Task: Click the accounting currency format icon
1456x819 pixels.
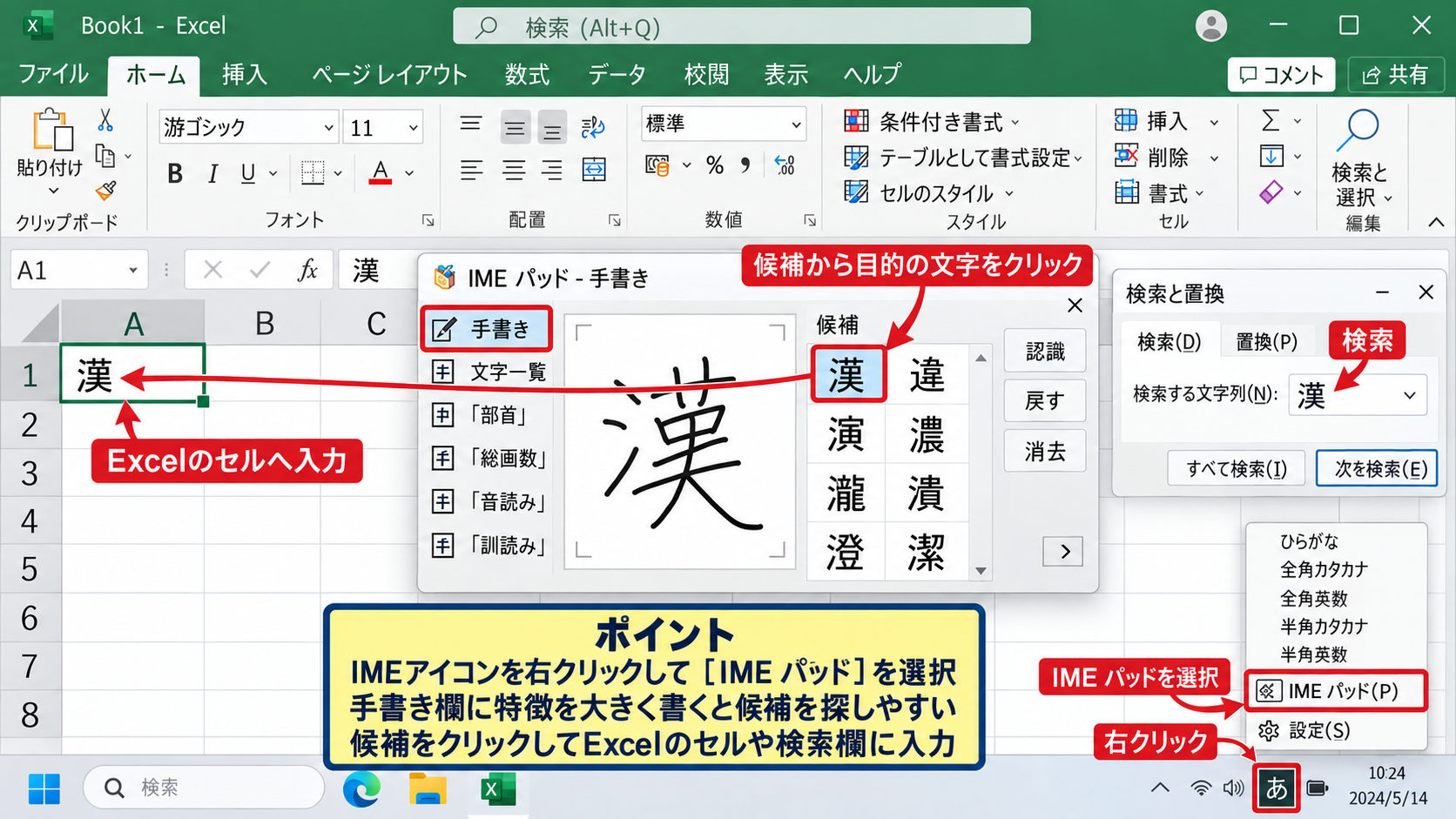Action: point(657,164)
